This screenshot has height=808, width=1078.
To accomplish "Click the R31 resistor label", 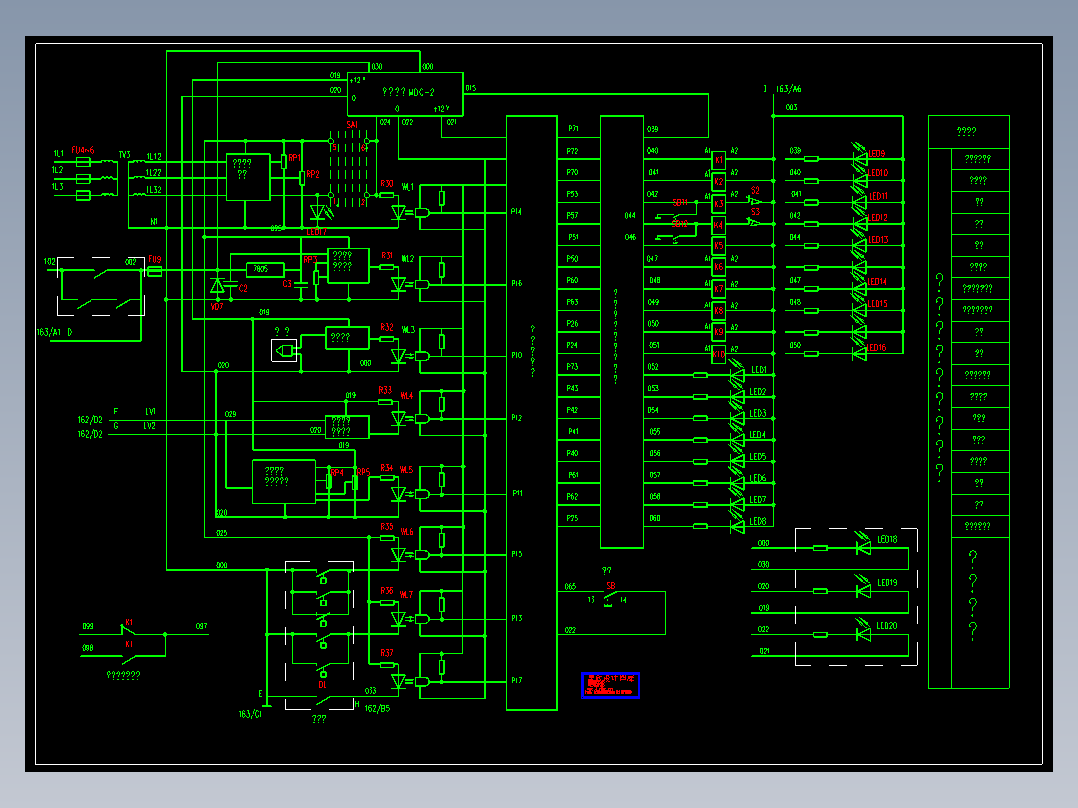I will [x=387, y=255].
